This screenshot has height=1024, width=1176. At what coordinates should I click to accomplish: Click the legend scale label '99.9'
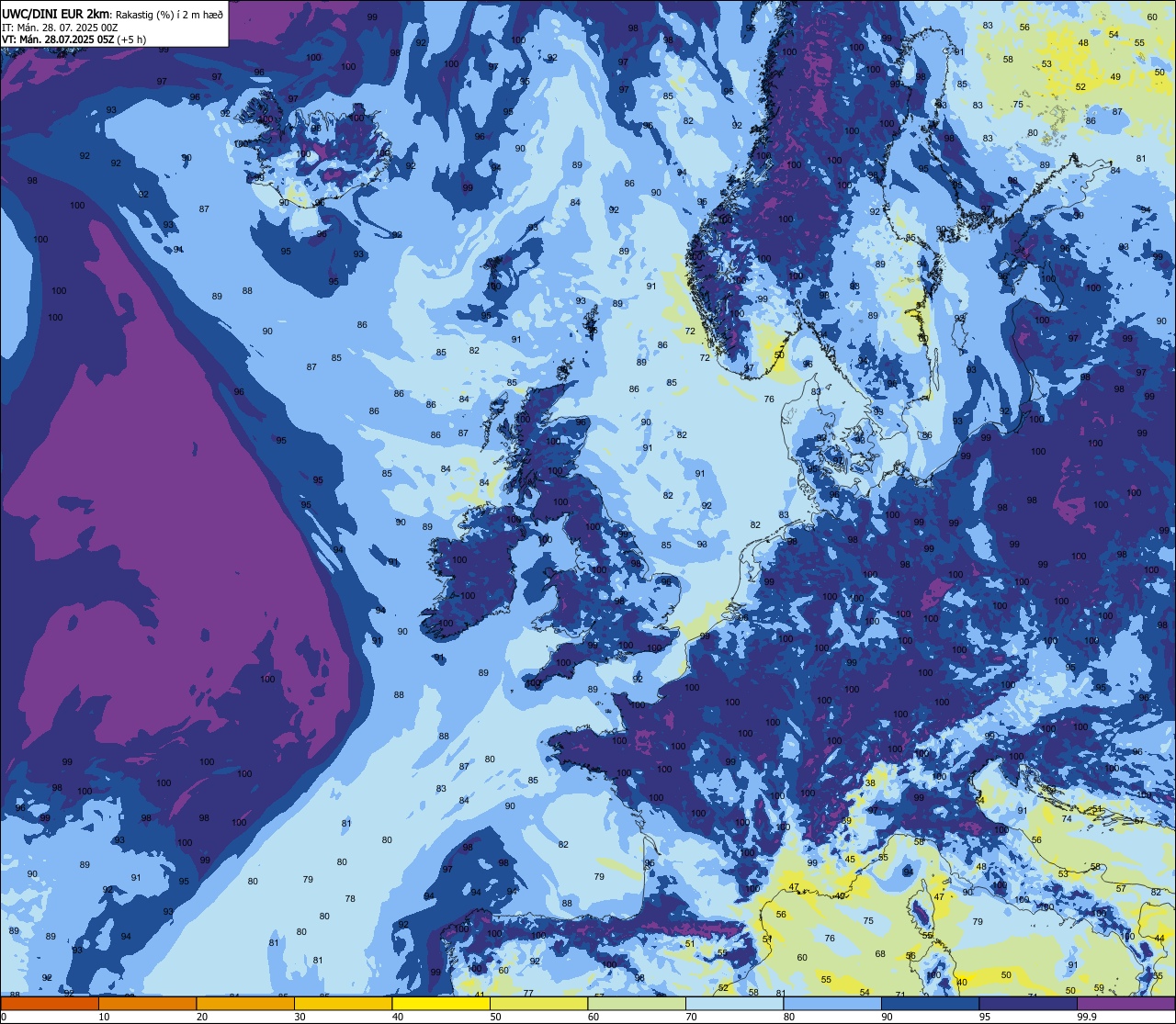[1088, 1017]
